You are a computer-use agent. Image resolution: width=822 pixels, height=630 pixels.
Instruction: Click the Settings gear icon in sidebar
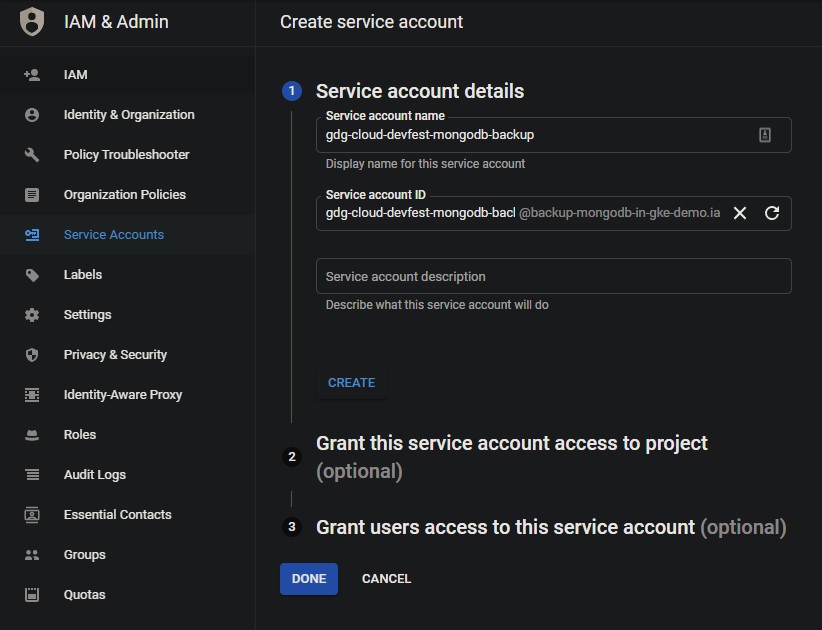point(32,315)
